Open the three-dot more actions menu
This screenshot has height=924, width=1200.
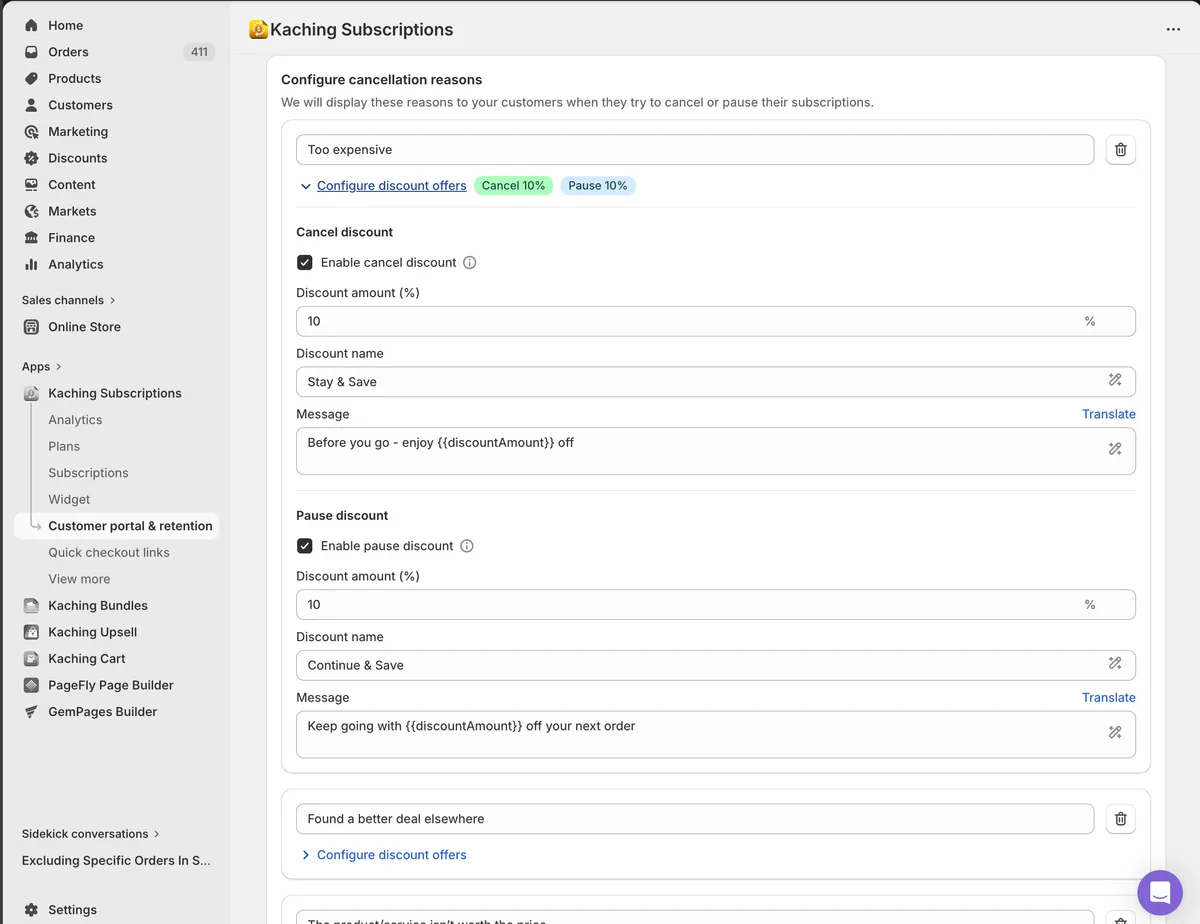[1173, 30]
